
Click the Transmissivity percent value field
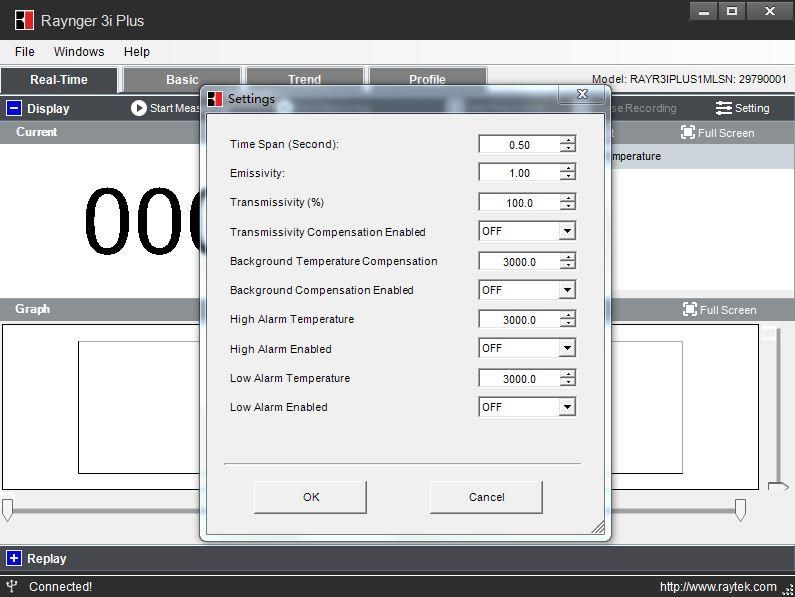pyautogui.click(x=519, y=203)
